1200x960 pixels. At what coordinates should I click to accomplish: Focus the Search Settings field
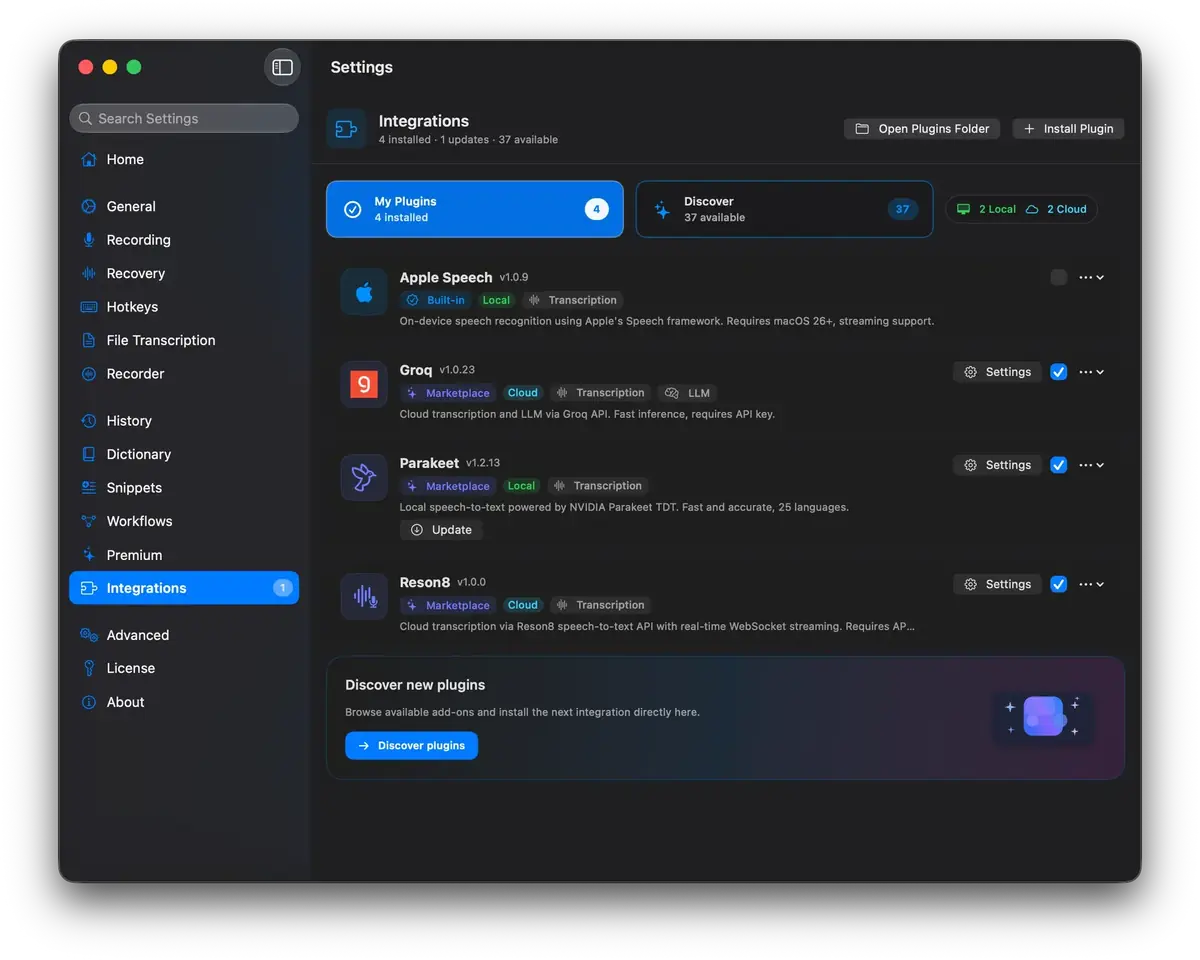coord(184,118)
